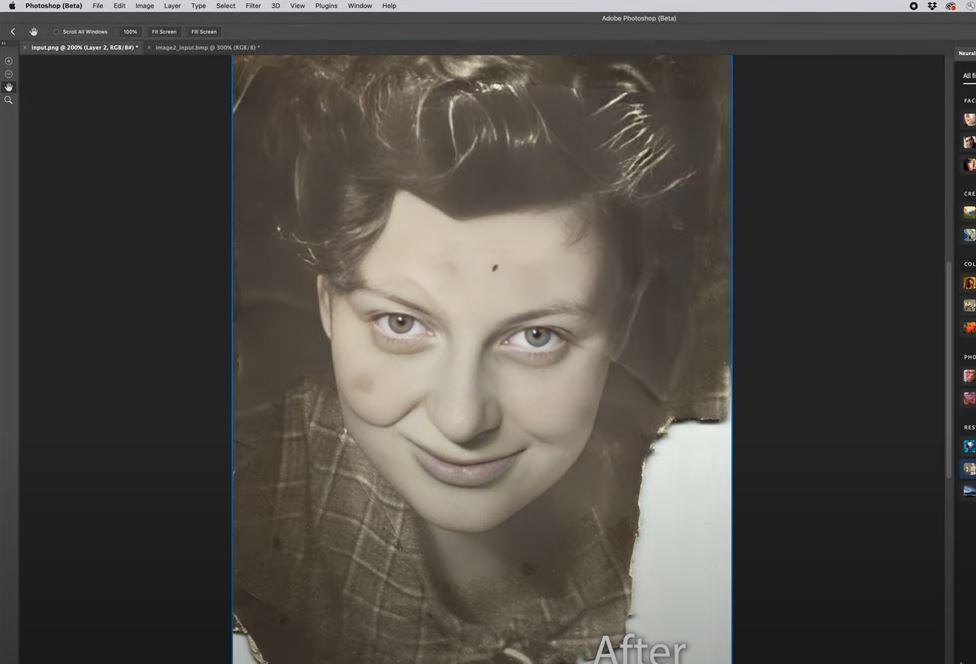Expand the left toolbar using double-arrow

pyautogui.click(x=3, y=43)
